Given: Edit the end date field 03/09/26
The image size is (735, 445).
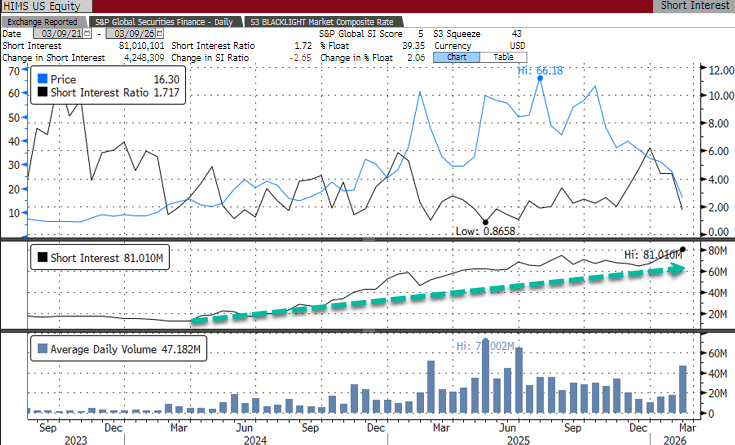Looking at the screenshot, I should [x=129, y=33].
